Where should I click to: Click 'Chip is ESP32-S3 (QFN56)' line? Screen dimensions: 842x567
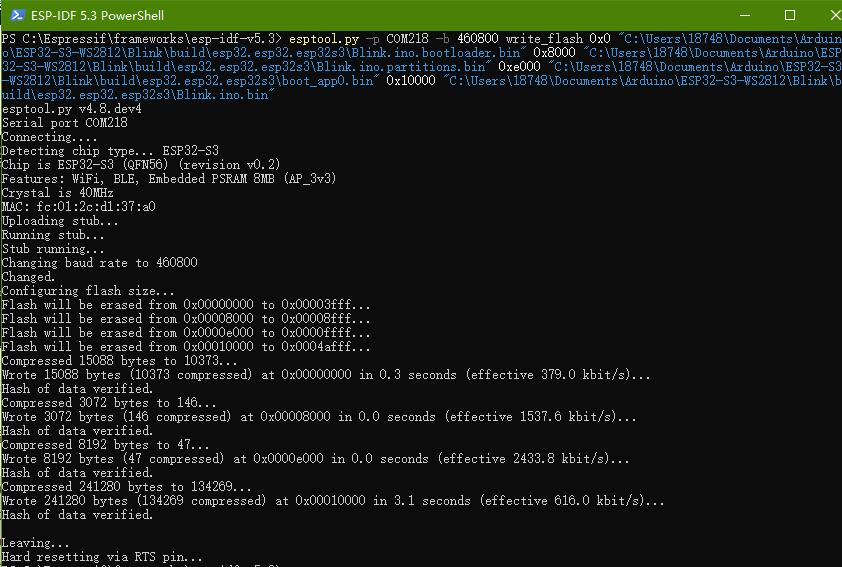click(x=141, y=165)
